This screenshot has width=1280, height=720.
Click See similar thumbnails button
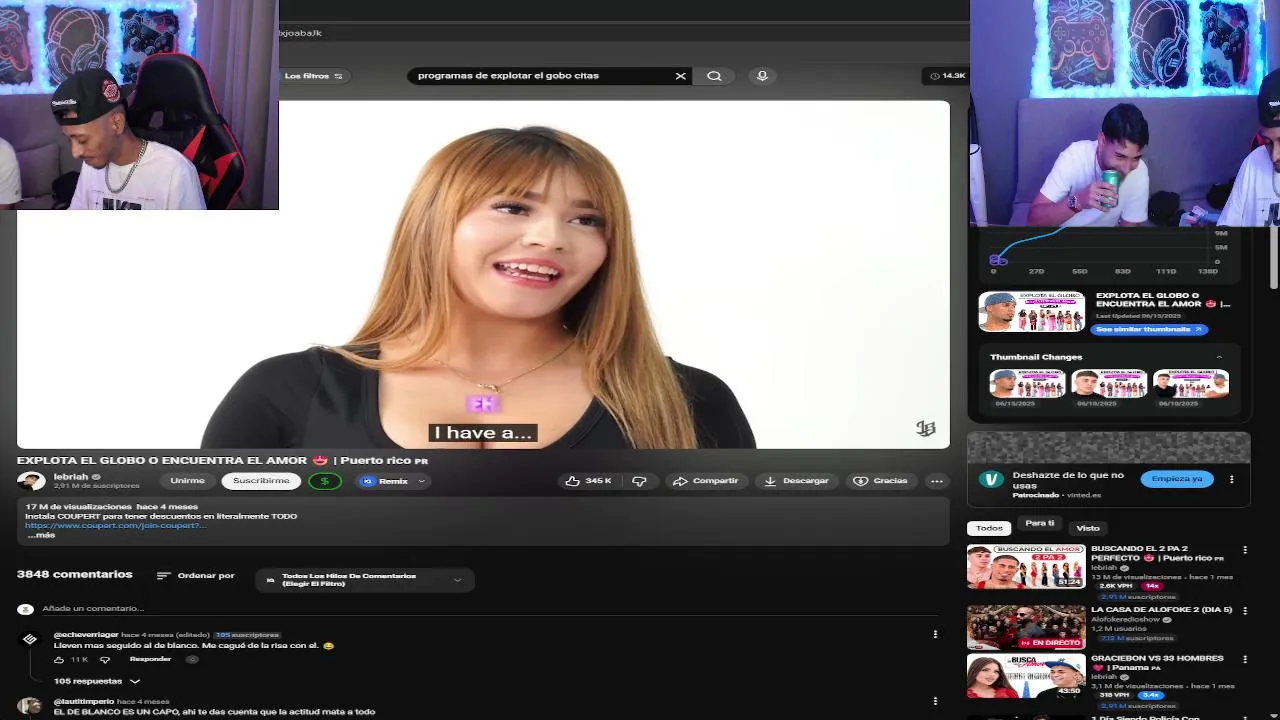point(1149,329)
